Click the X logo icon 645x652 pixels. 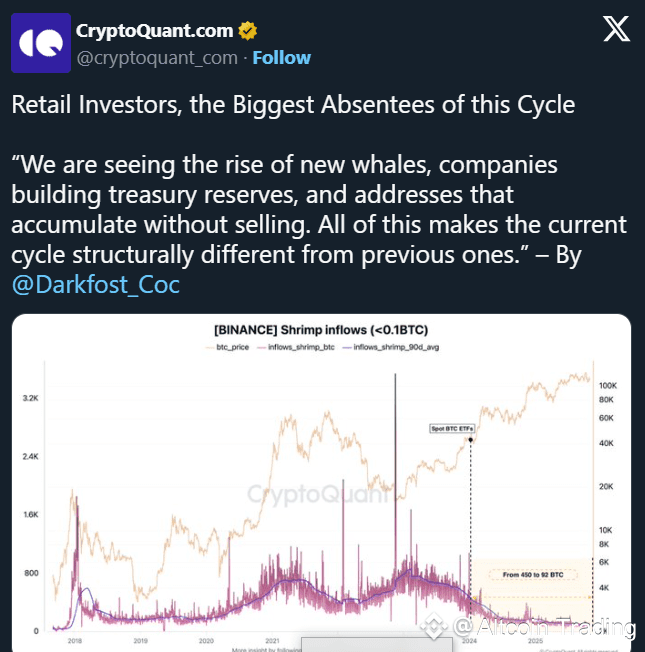coord(616,31)
